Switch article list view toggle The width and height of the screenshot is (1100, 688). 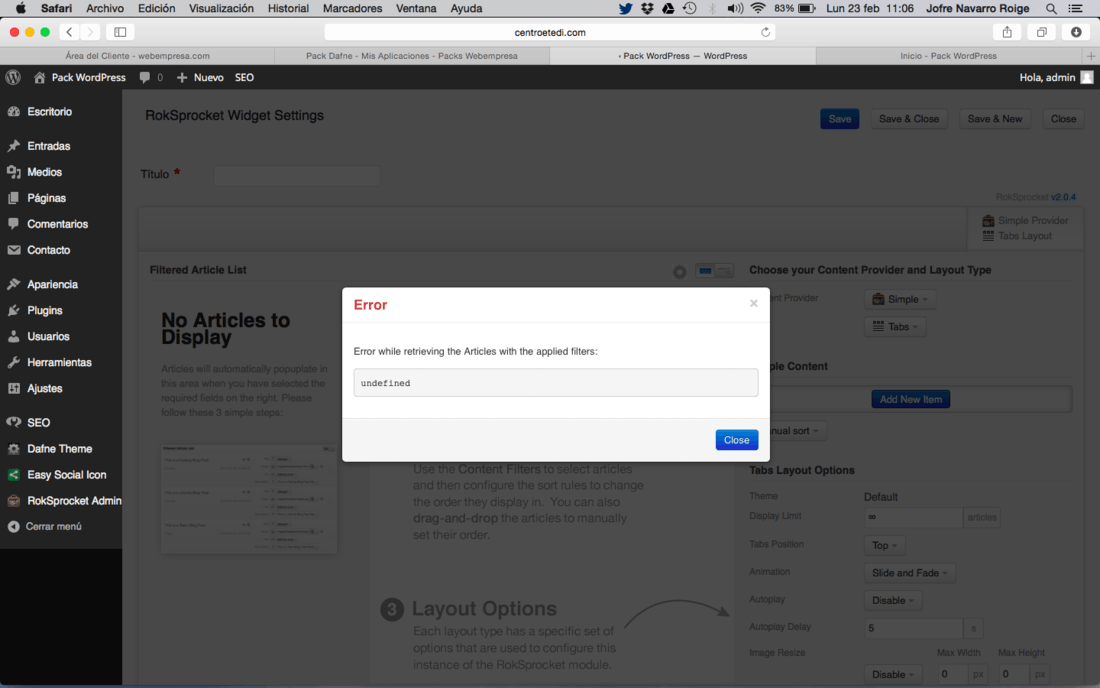714,271
